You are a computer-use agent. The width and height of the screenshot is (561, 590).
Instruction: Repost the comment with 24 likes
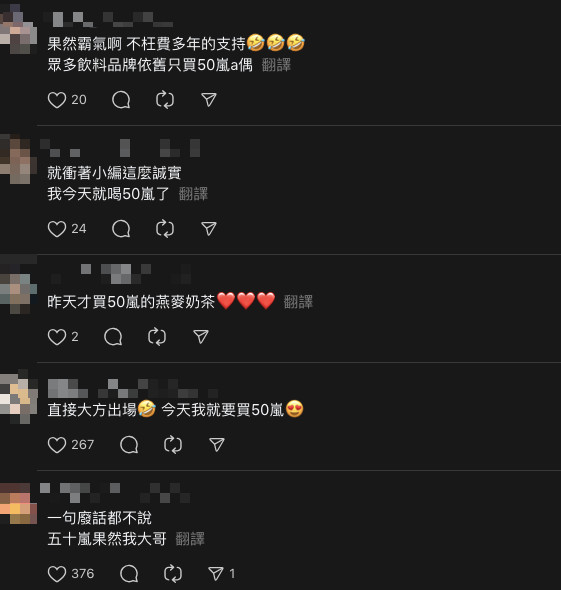[165, 229]
